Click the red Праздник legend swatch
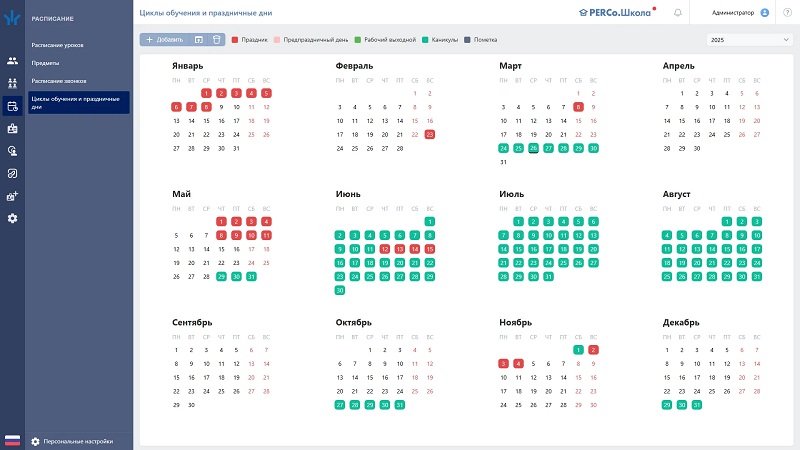This screenshot has width=800, height=450. 235,39
